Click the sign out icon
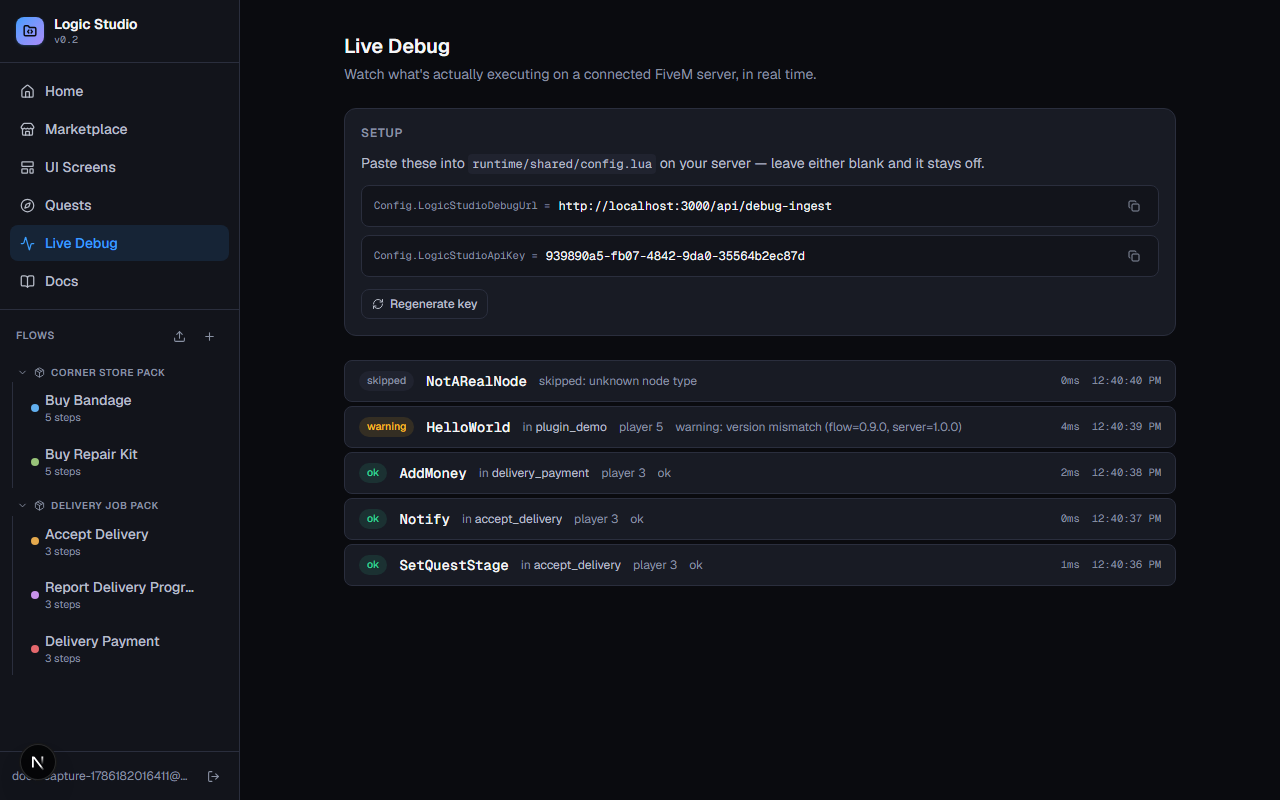This screenshot has width=1280, height=800. [x=213, y=776]
